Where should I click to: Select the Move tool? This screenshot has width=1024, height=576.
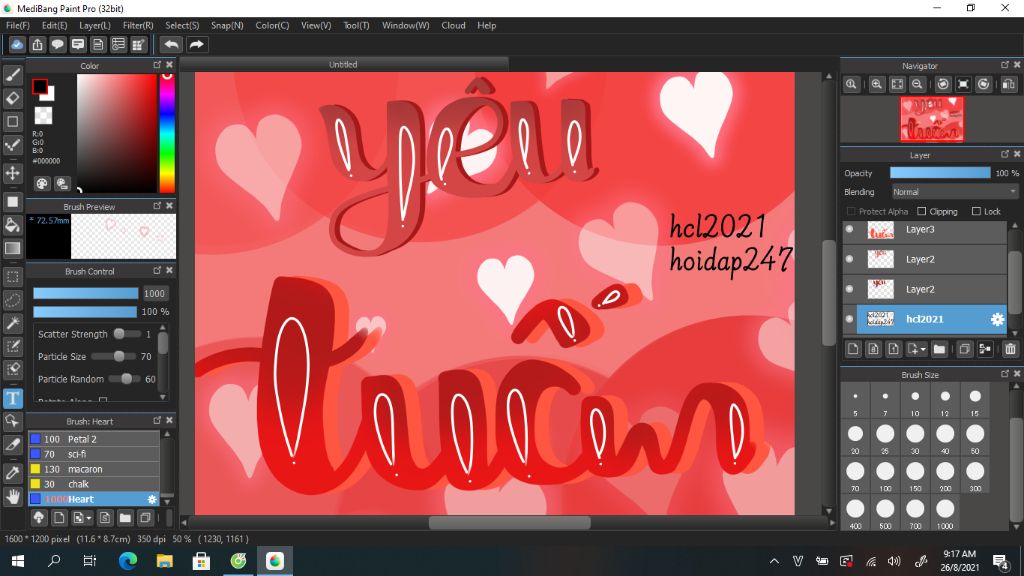tap(12, 173)
